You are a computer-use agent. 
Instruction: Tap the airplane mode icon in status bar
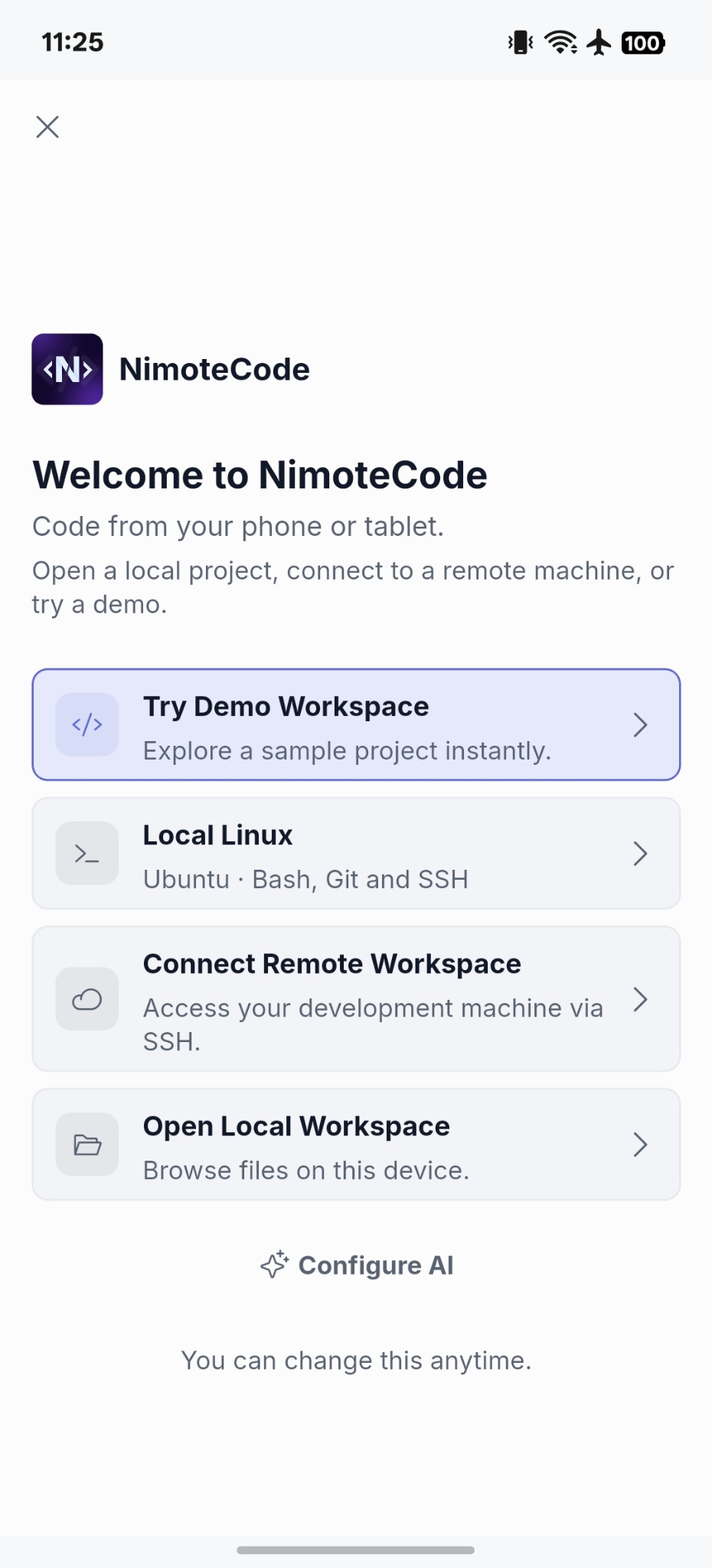tap(599, 43)
